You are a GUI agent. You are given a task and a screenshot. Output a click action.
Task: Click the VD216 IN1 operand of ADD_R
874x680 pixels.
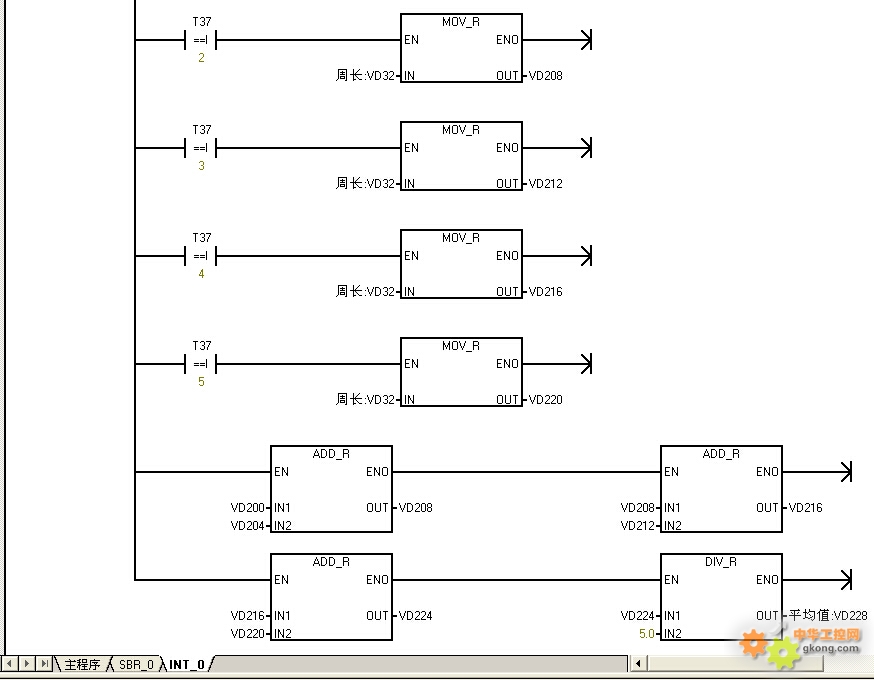[247, 616]
